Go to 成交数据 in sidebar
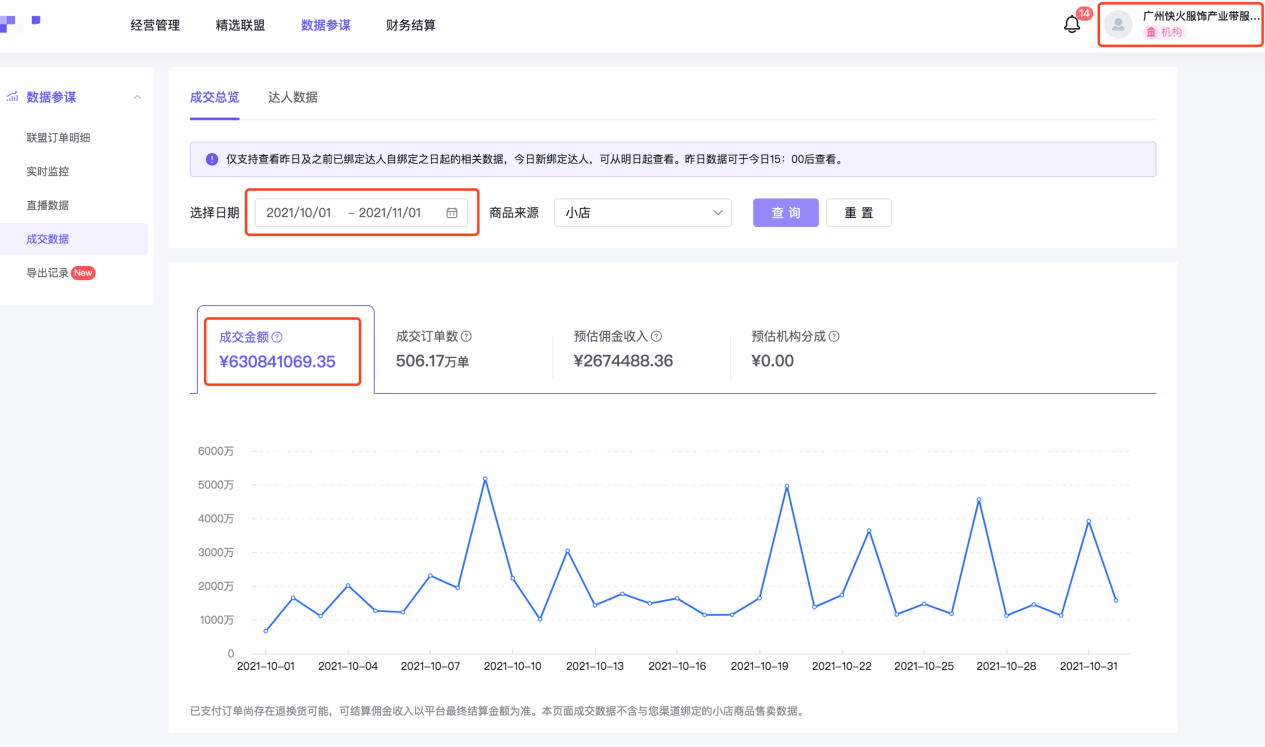 (48, 239)
